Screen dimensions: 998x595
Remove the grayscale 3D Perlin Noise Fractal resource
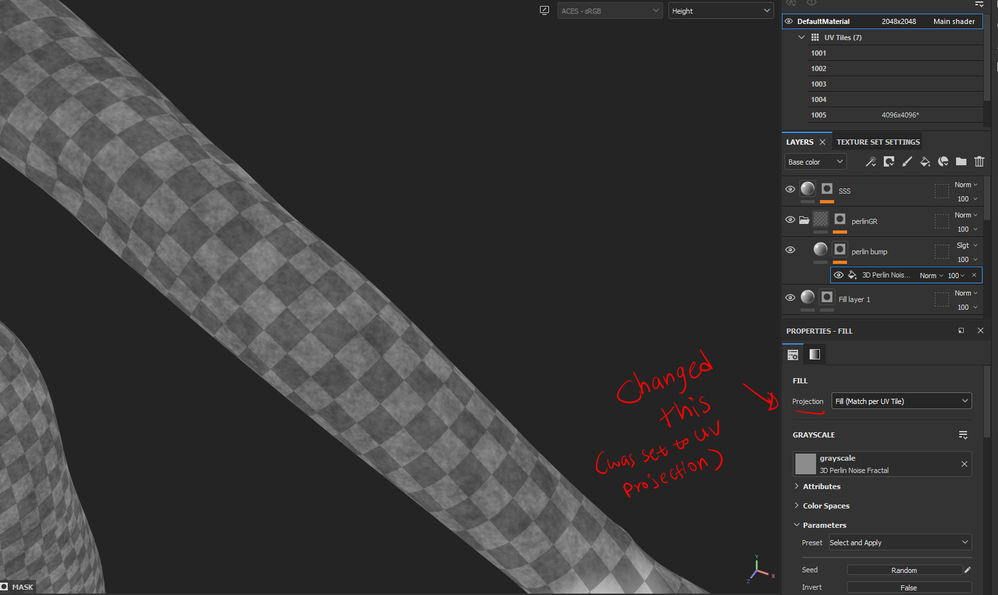point(964,464)
